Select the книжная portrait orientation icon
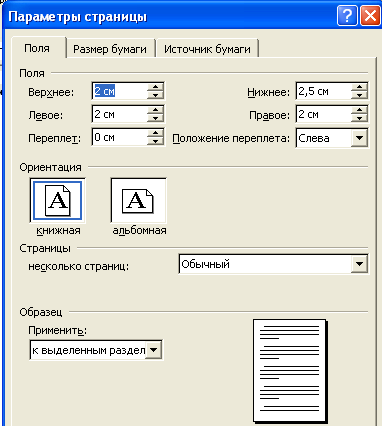 click(57, 200)
